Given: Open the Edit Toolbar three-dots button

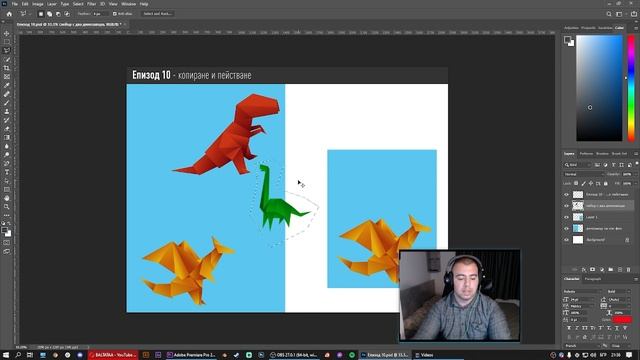Looking at the screenshot, I should tap(7, 215).
